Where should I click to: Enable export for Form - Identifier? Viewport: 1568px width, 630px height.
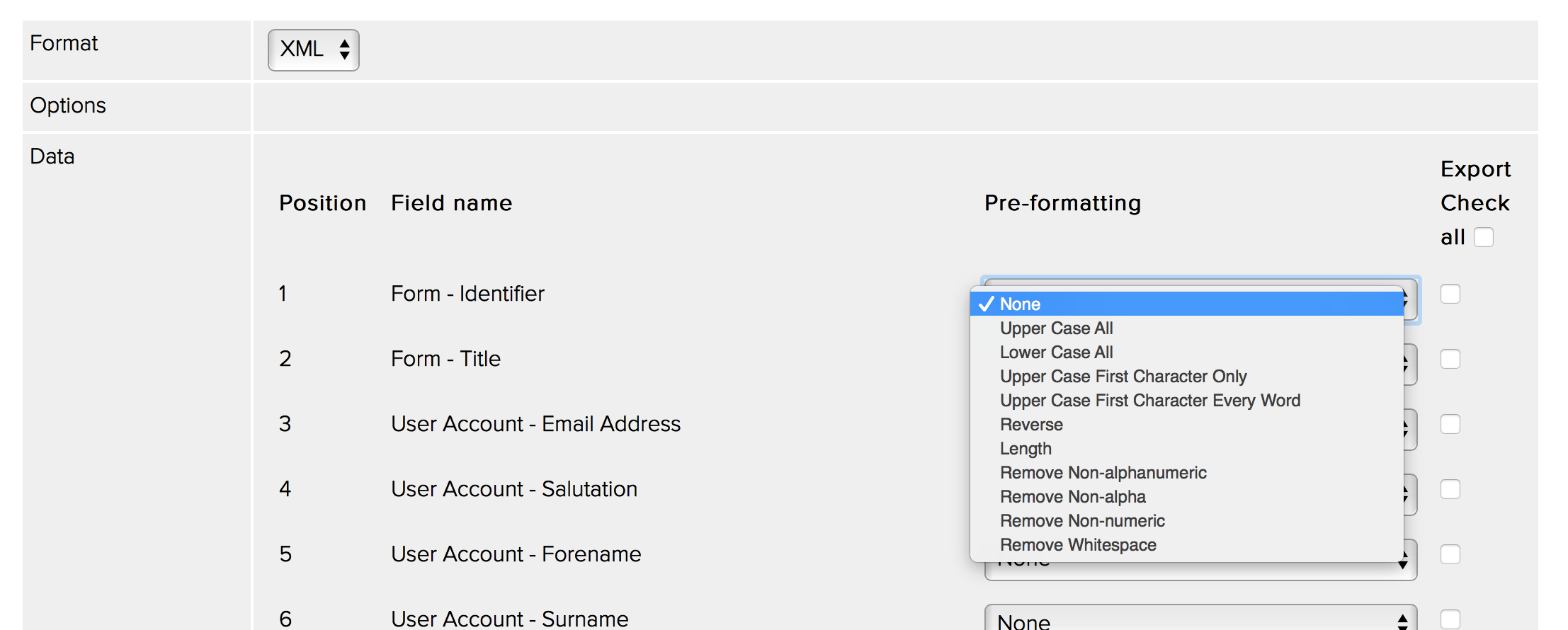point(1450,294)
